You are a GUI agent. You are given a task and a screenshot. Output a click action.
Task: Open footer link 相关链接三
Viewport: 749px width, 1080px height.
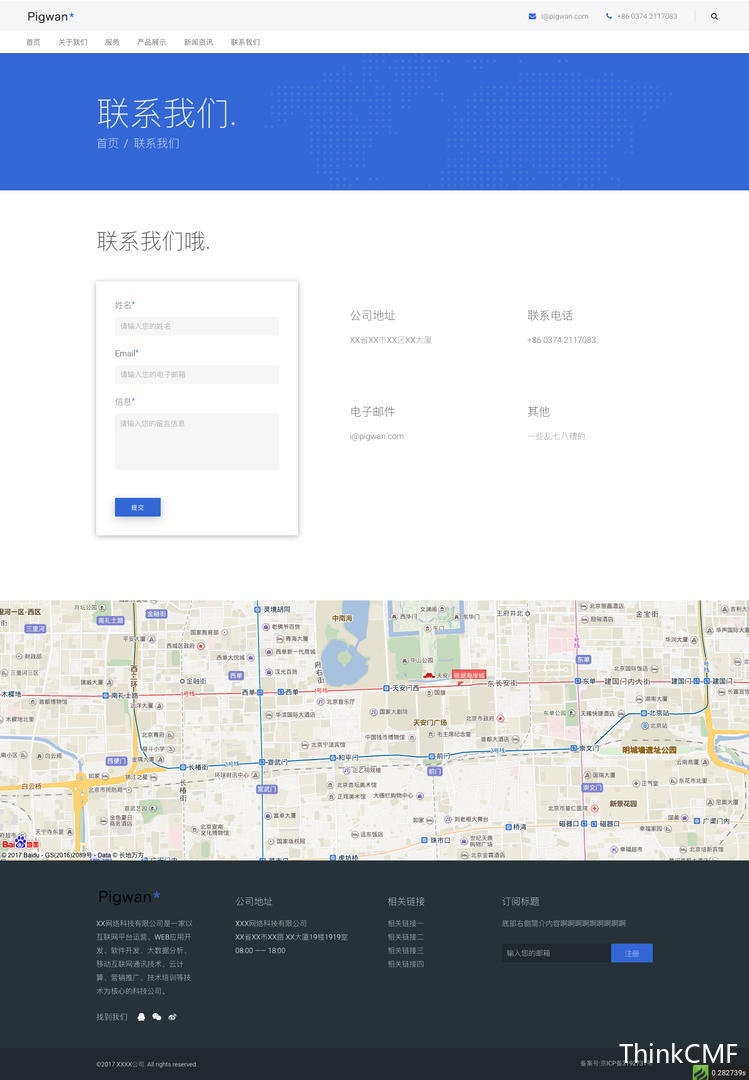click(405, 951)
